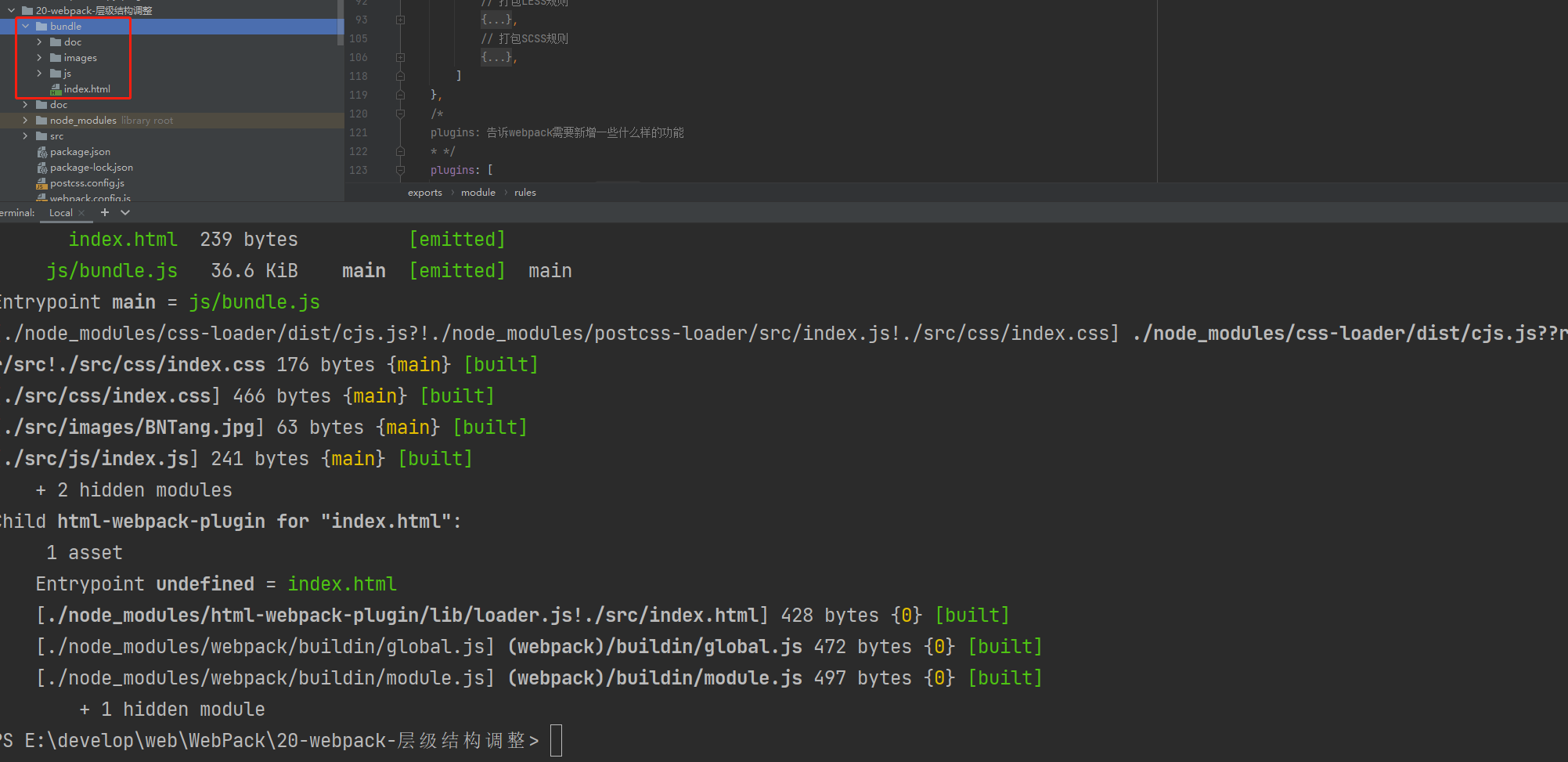Collapse the comment fold marker at line 120
This screenshot has width=1568, height=762.
(x=400, y=114)
